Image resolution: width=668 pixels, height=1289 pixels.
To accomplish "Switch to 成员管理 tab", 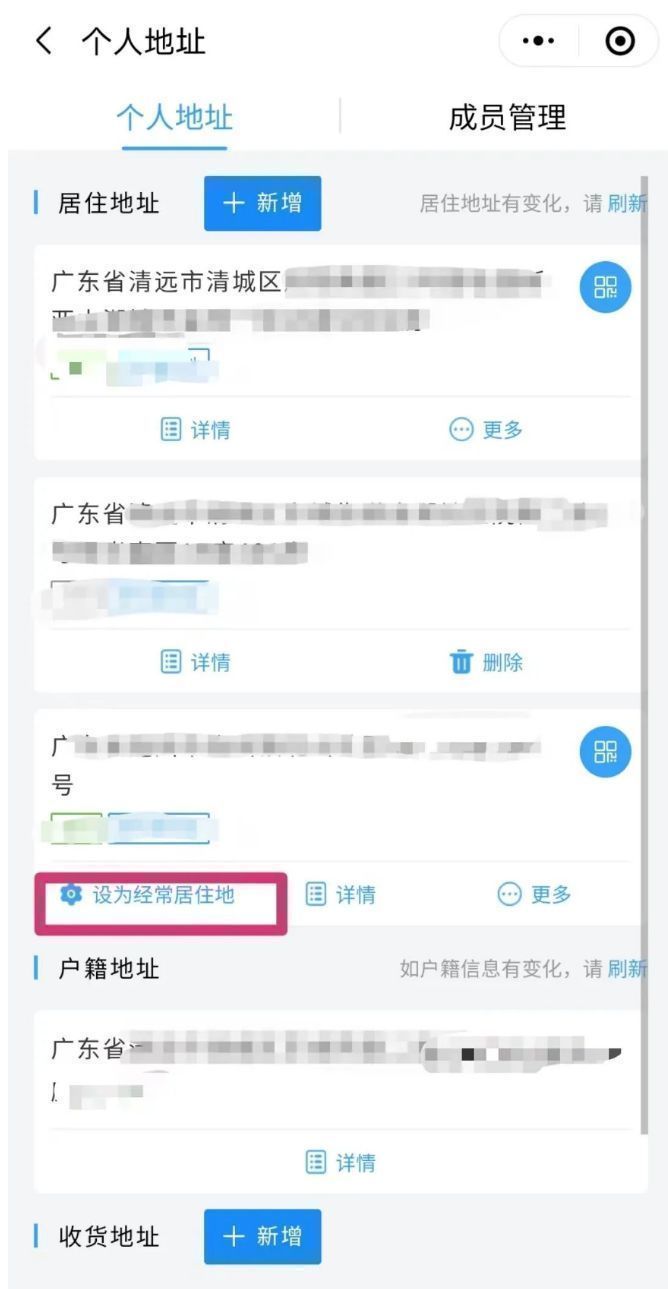I will click(x=507, y=117).
